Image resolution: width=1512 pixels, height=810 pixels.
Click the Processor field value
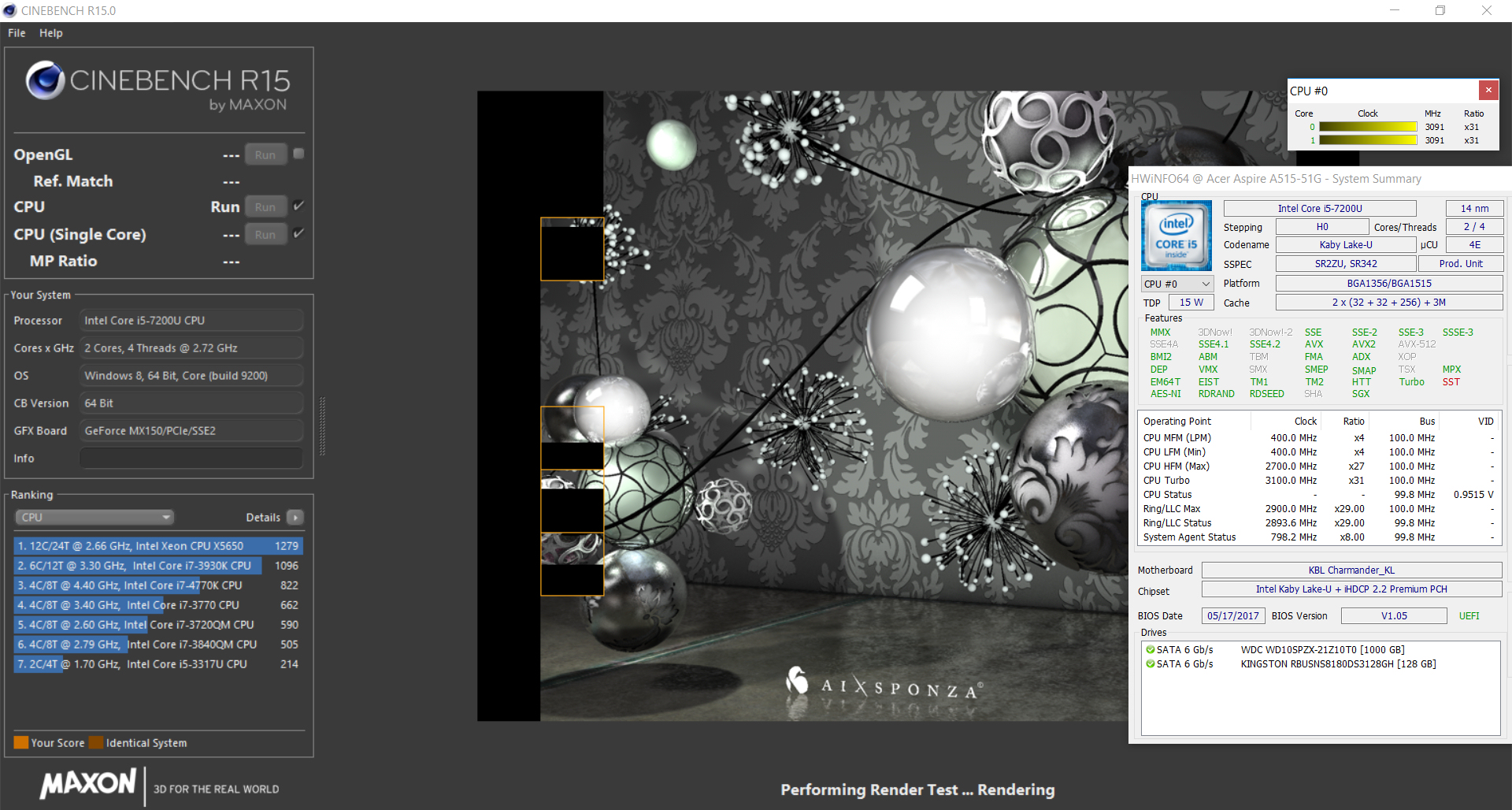pyautogui.click(x=191, y=321)
